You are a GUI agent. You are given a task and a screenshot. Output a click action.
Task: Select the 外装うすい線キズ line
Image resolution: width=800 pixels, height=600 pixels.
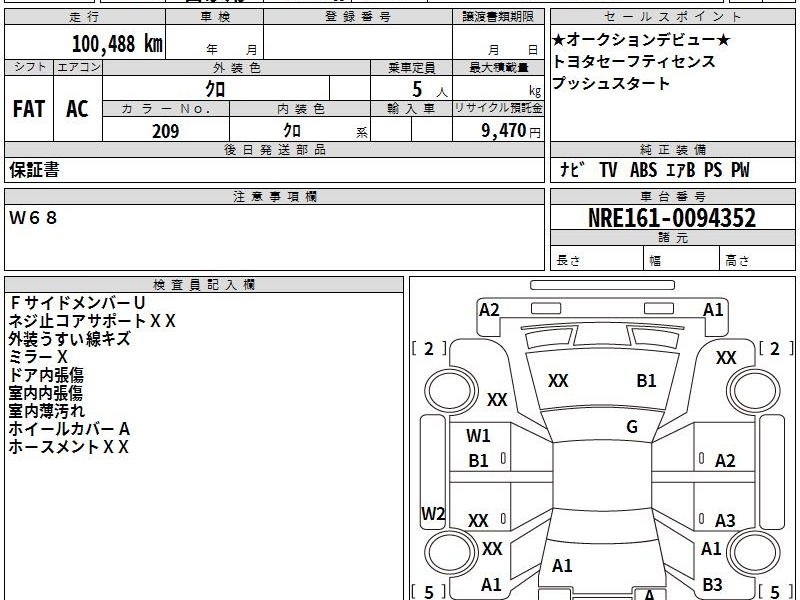pyautogui.click(x=69, y=339)
